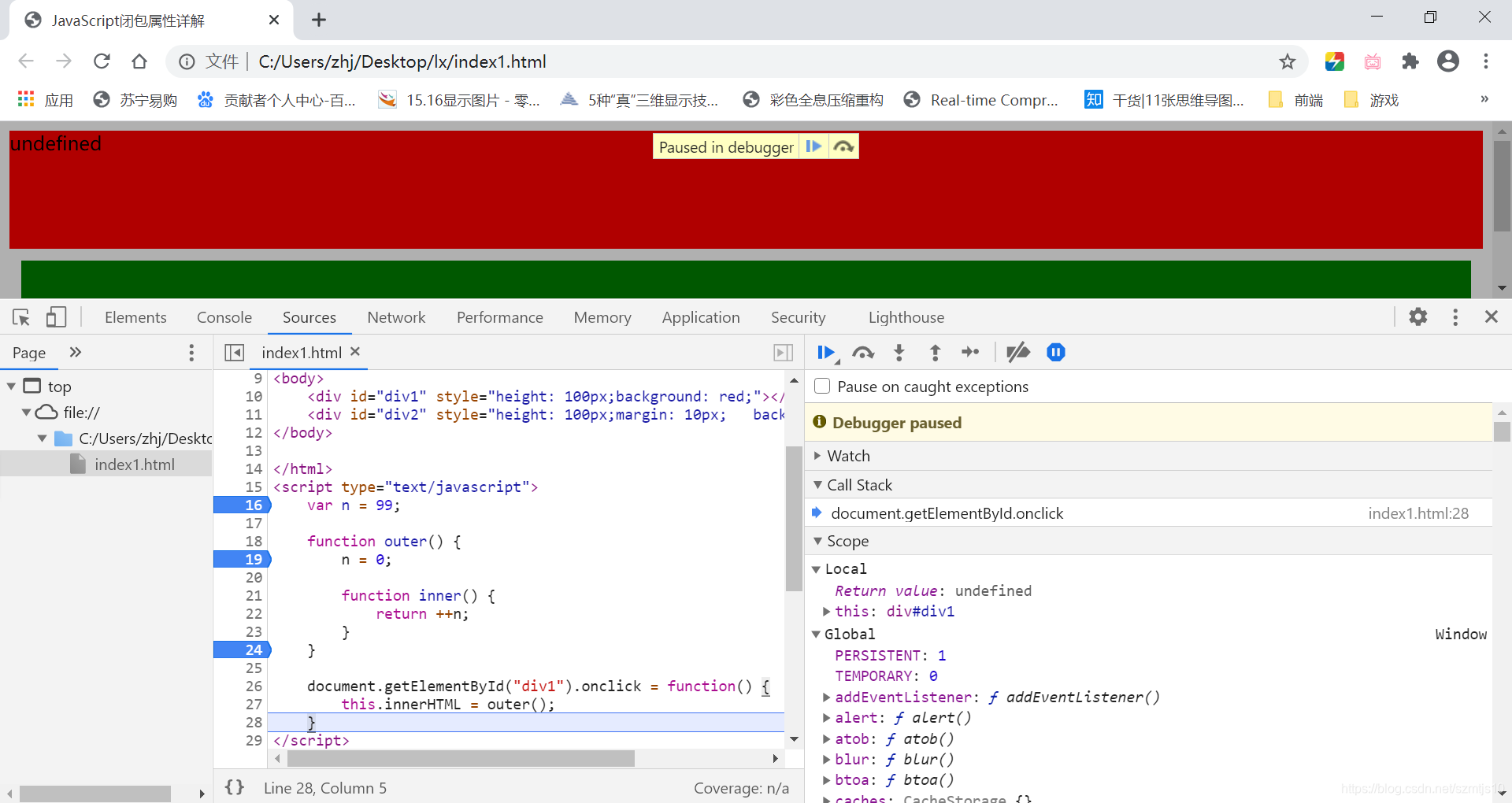Viewport: 1512px width, 803px height.
Task: Collapse the Global scope
Action: pos(816,635)
